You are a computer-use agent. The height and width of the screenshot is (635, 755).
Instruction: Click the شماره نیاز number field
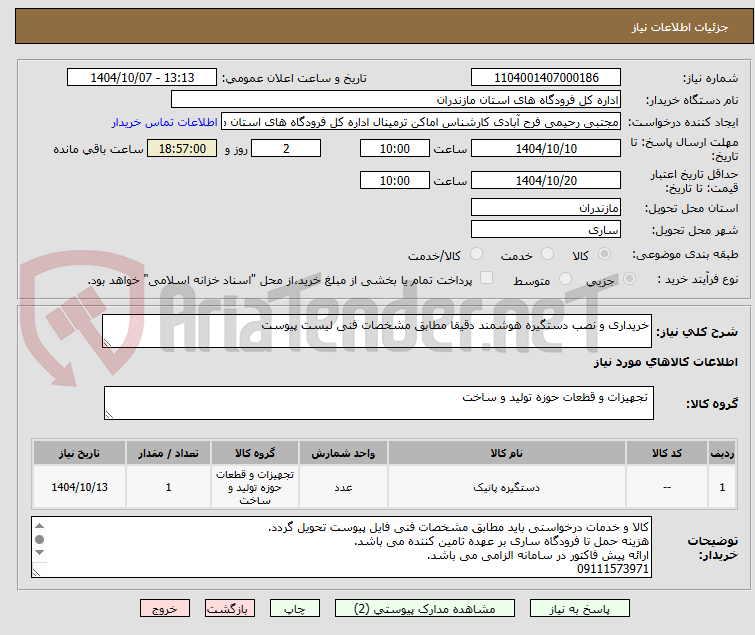tap(546, 78)
